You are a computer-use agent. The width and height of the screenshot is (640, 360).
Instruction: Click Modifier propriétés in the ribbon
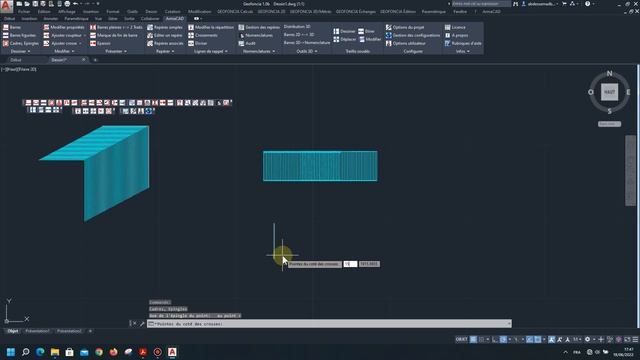click(x=64, y=27)
